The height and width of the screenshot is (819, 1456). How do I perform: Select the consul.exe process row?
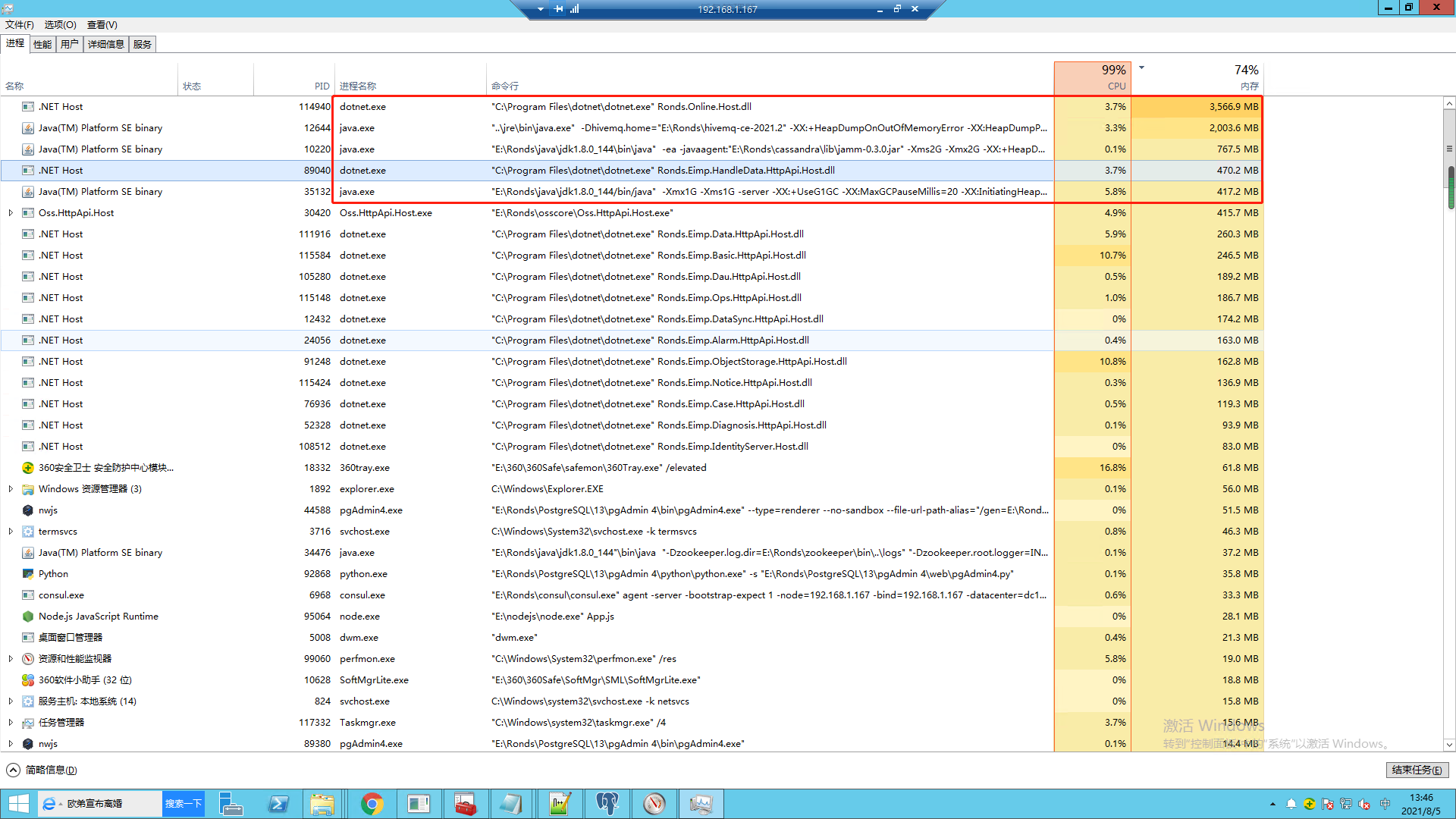(631, 595)
